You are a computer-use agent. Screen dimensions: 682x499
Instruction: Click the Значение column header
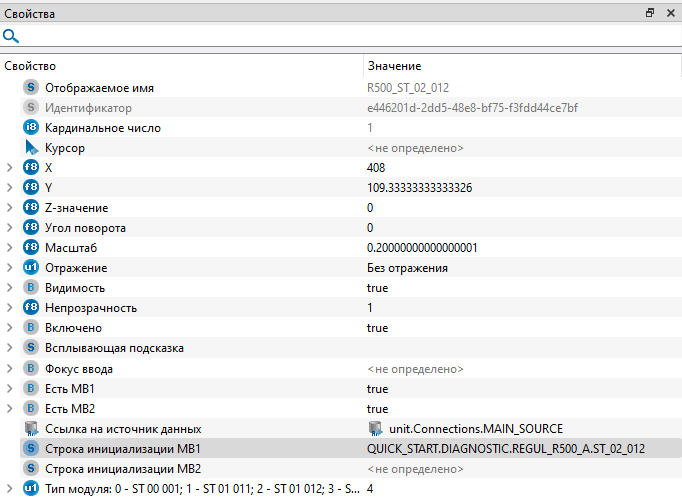520,65
